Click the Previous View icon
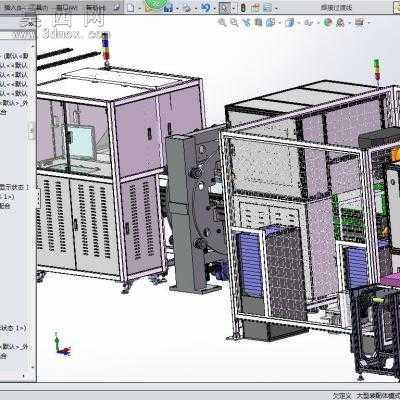The image size is (400, 400). (247, 22)
